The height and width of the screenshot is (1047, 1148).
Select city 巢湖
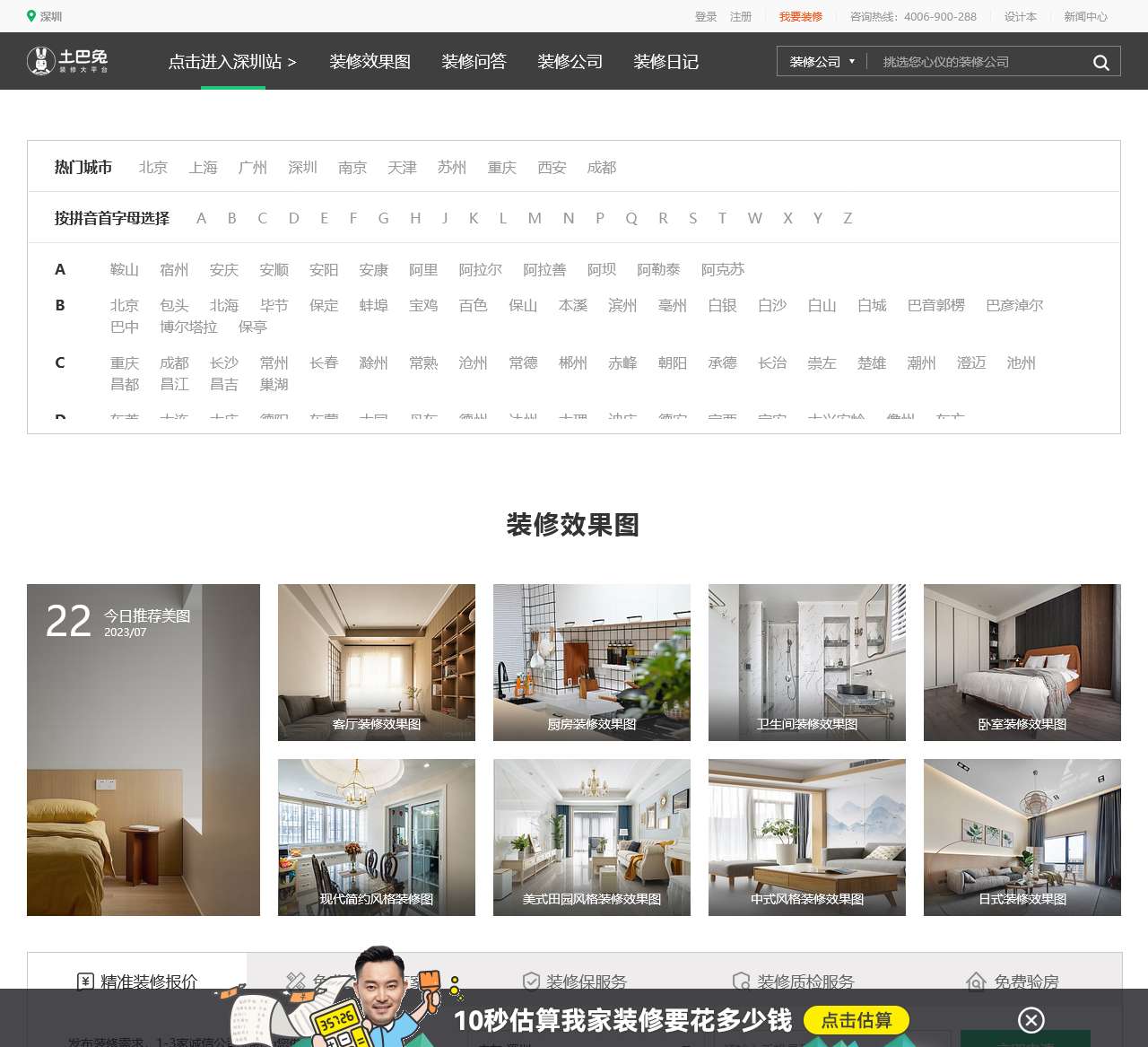(x=274, y=384)
